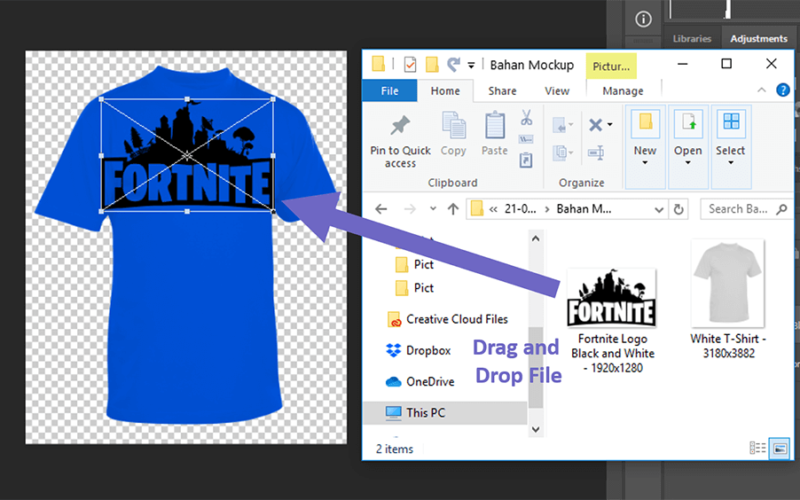Switch to the View tab
Image resolution: width=800 pixels, height=500 pixels.
coord(557,91)
